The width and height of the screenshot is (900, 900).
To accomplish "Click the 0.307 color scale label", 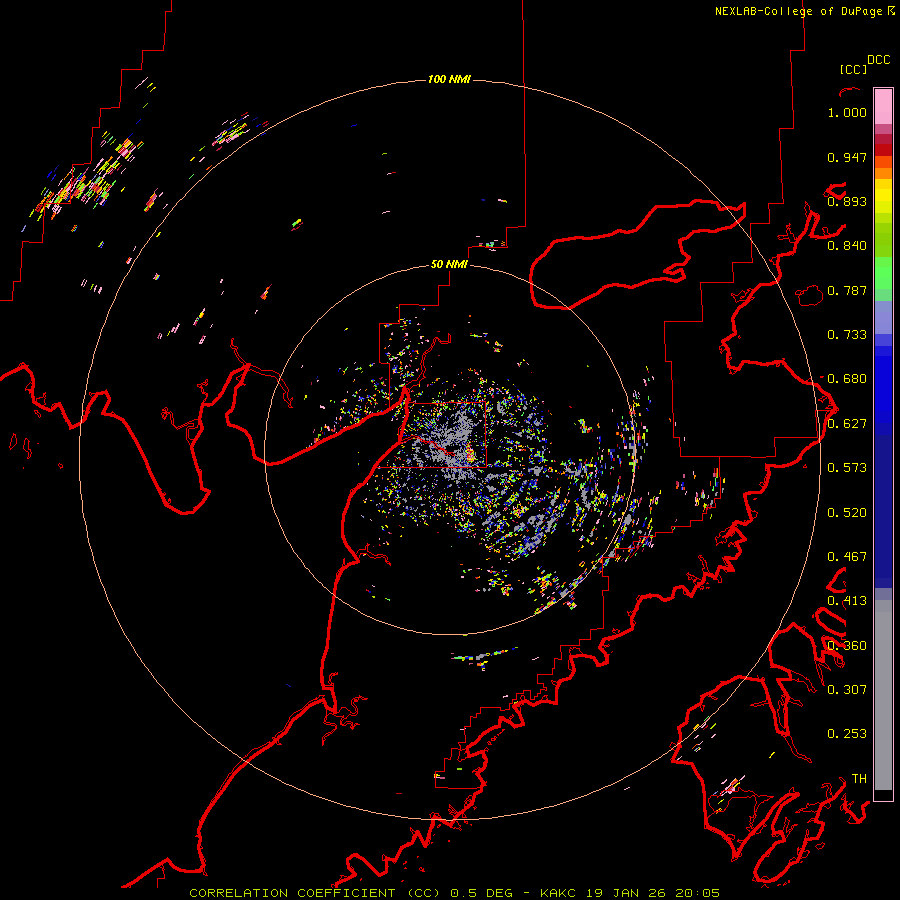I will [847, 690].
